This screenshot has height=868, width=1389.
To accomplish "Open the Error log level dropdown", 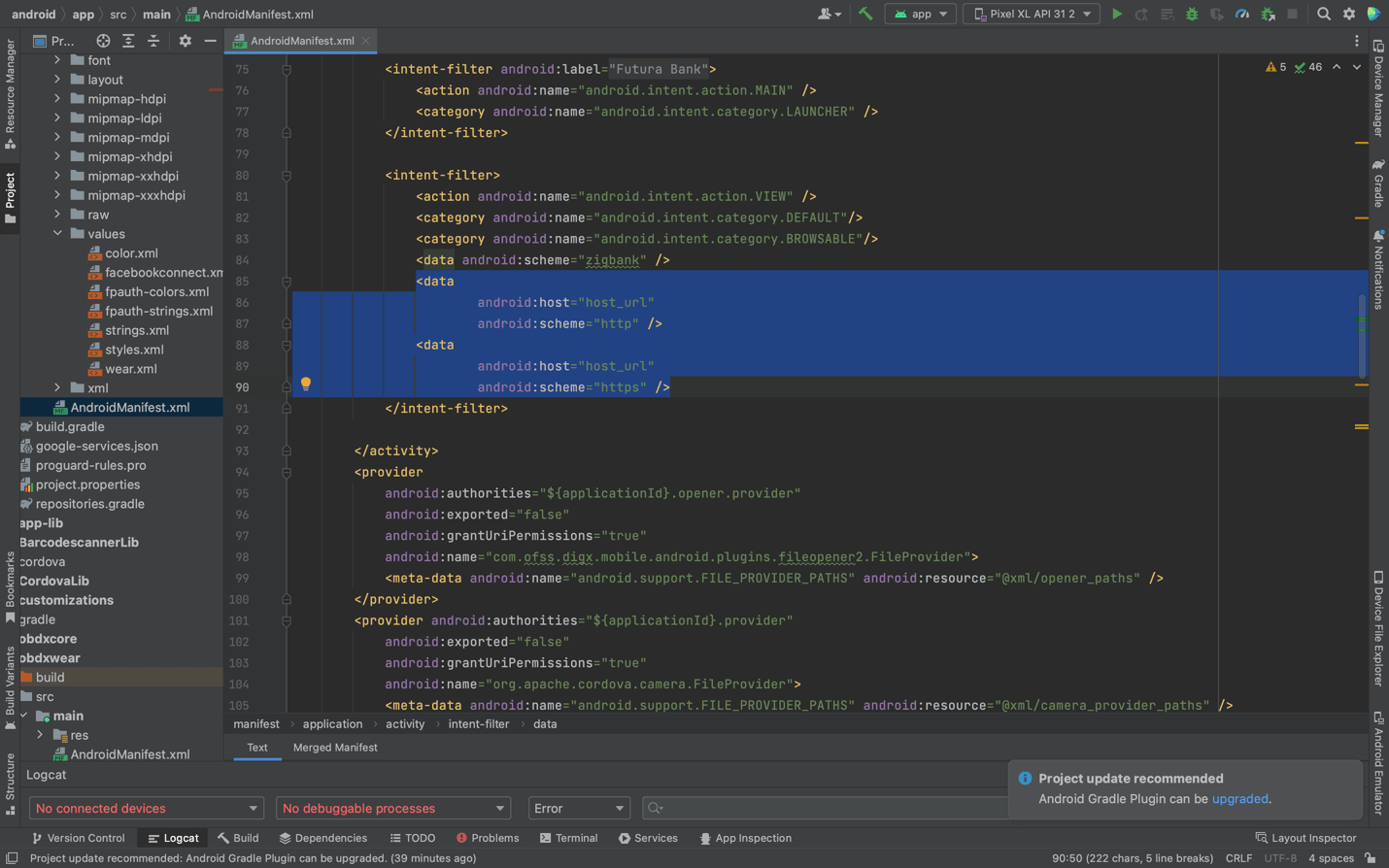I will pos(579,808).
